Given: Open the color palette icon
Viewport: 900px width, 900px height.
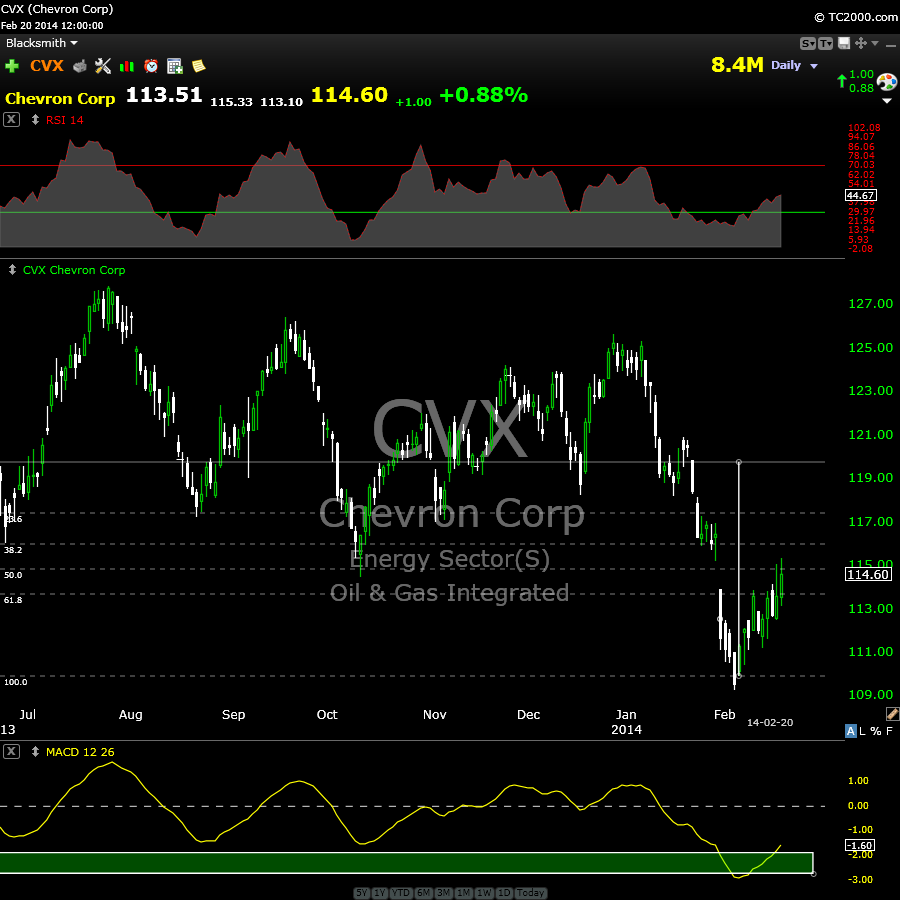Looking at the screenshot, I should point(887,82).
